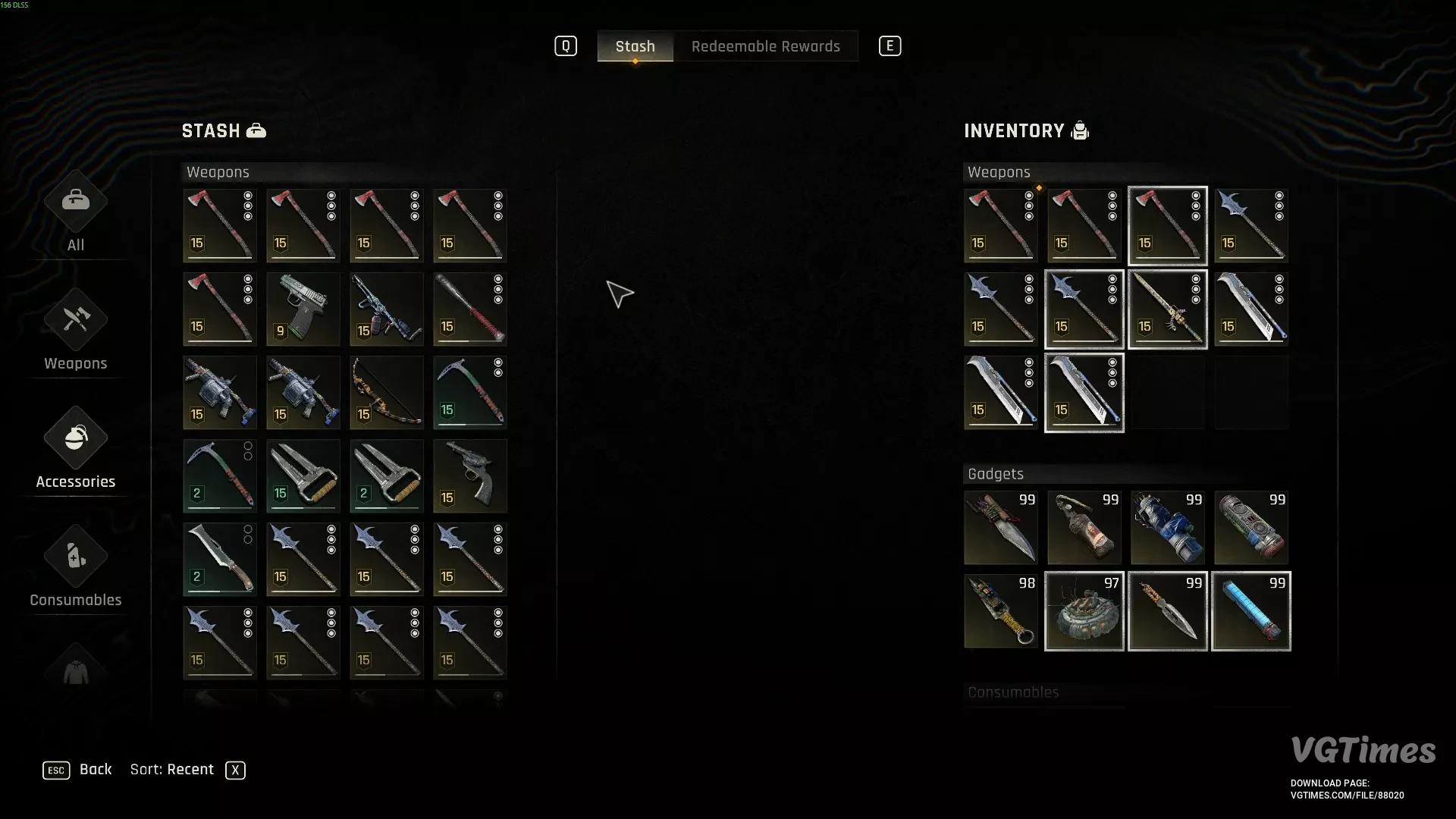This screenshot has height=819, width=1456.
Task: Select the ornate spear in inventory weapons
Action: tap(1168, 309)
